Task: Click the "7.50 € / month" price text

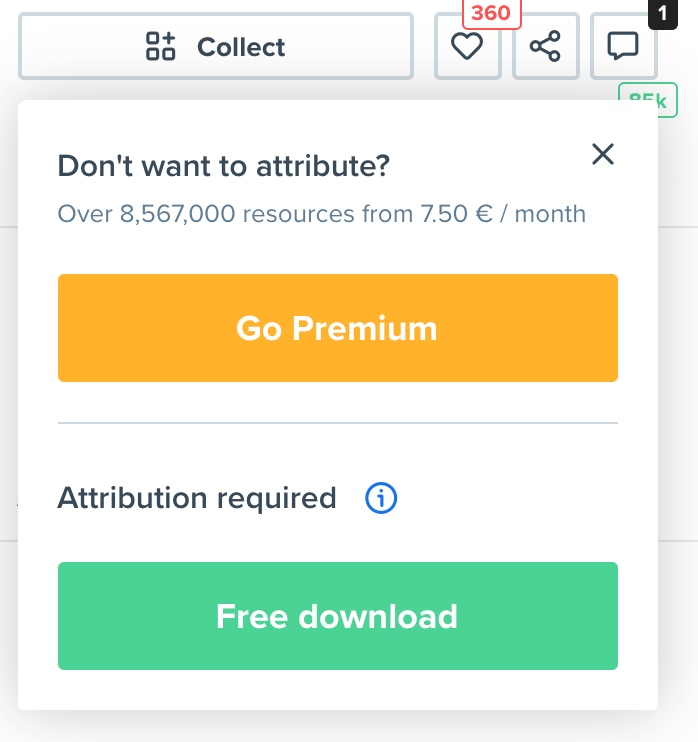Action: [504, 213]
